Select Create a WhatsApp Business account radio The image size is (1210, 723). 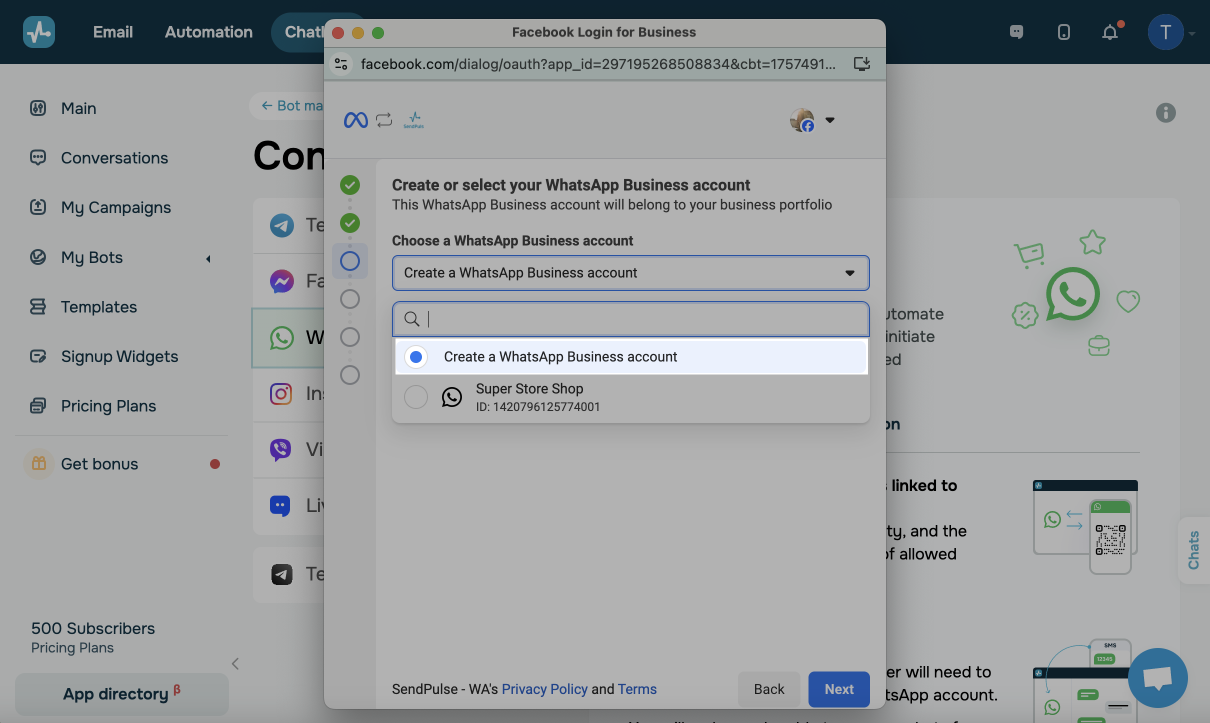tap(416, 357)
